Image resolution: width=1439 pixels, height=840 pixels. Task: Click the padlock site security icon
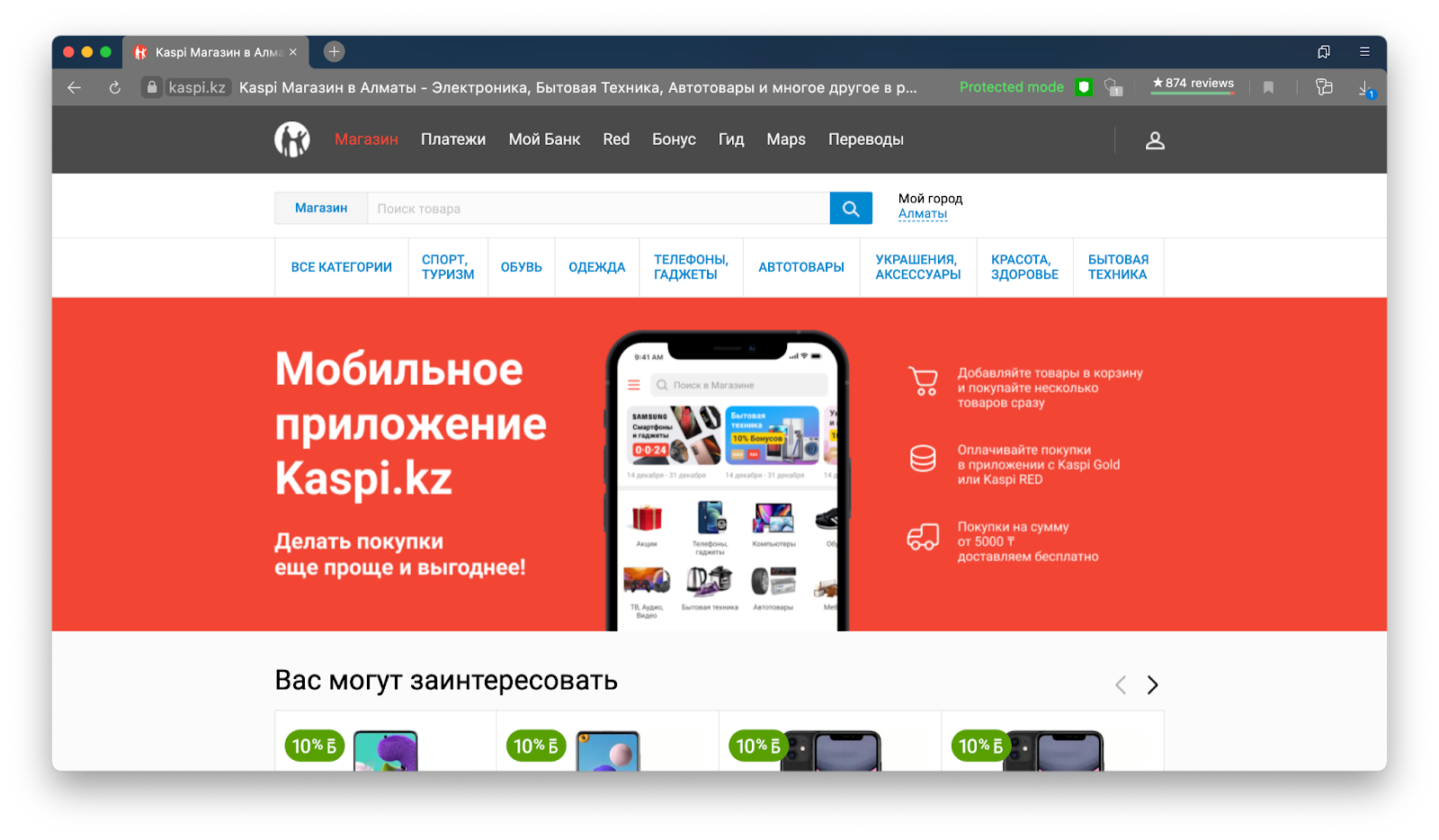coord(152,87)
